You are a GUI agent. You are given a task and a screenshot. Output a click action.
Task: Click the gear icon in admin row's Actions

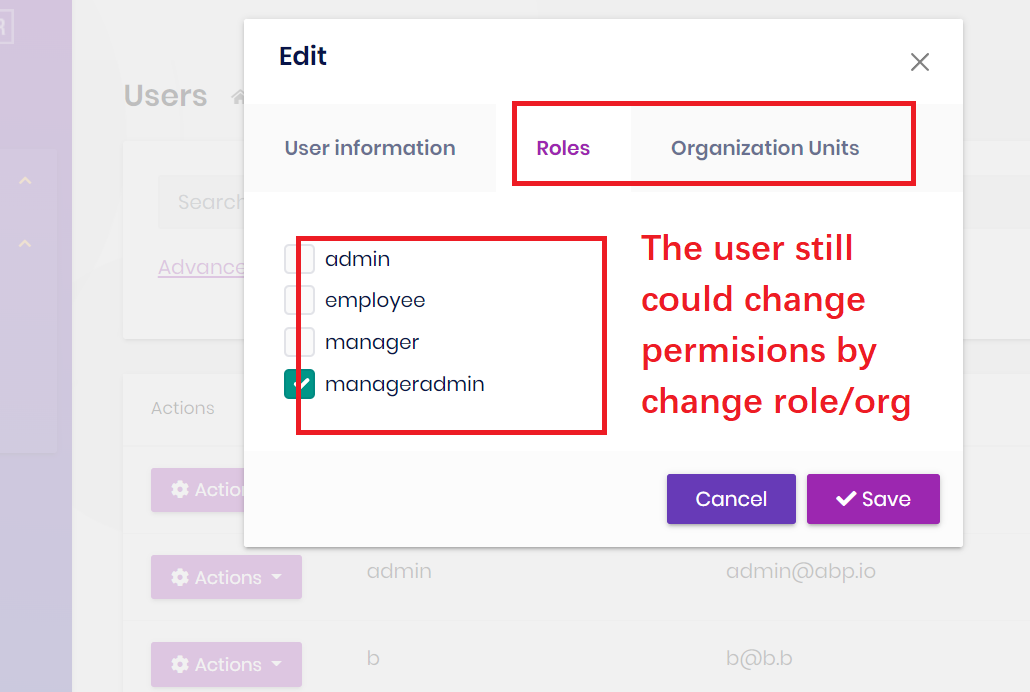(180, 578)
